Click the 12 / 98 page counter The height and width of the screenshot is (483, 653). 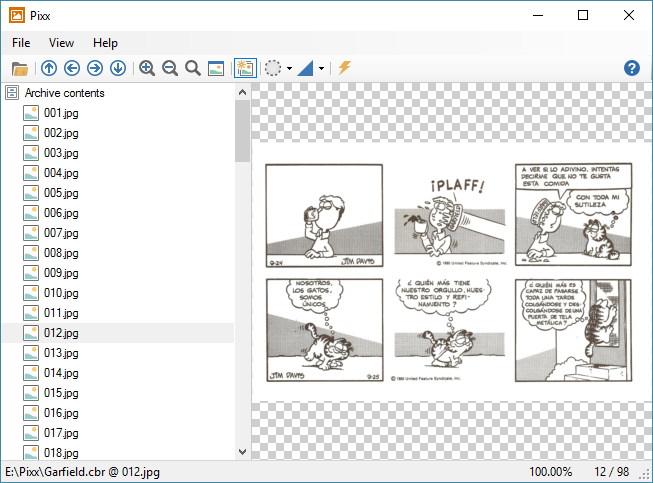point(611,472)
